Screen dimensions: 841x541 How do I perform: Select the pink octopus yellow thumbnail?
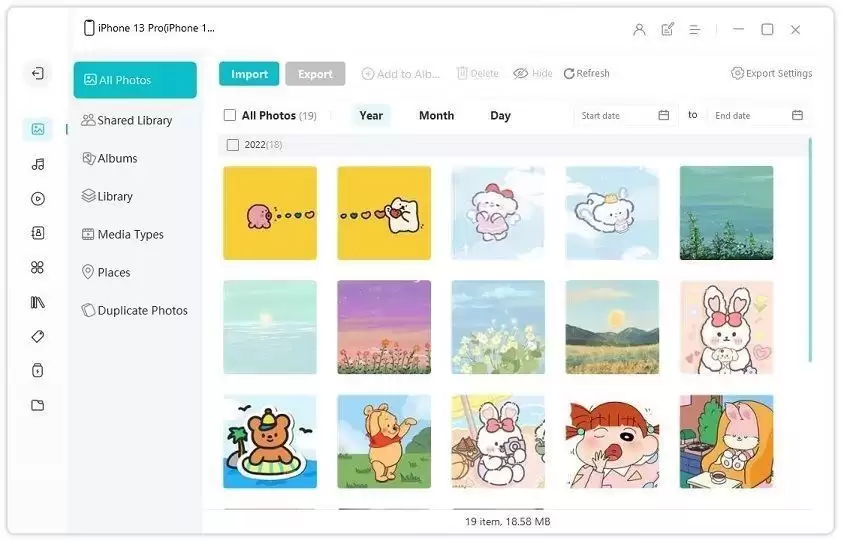(x=270, y=213)
